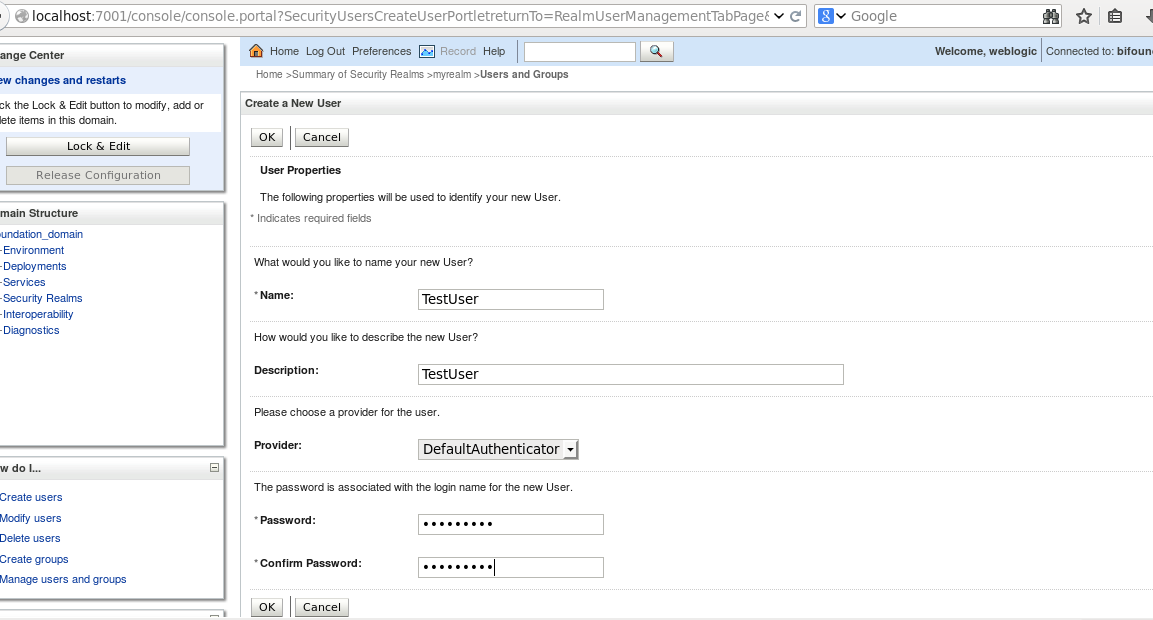Open the bookmarks list icon
This screenshot has height=620, width=1153.
point(1115,16)
